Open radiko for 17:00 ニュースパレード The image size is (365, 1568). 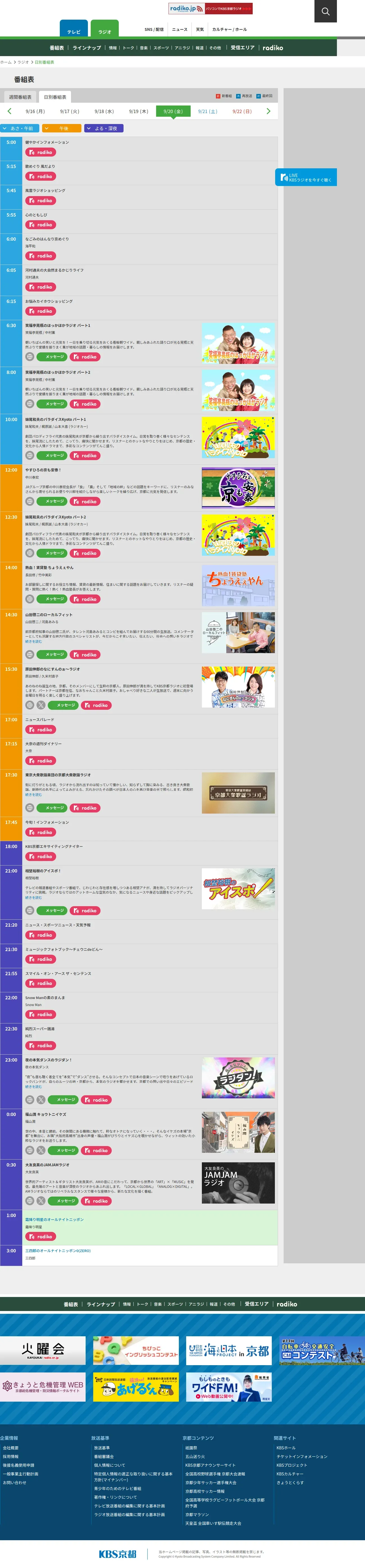pyautogui.click(x=40, y=729)
